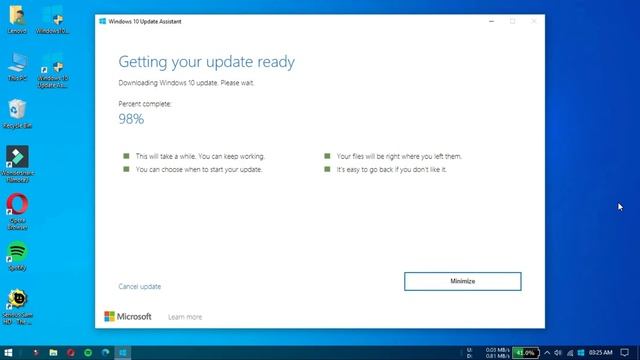The width and height of the screenshot is (640, 360).
Task: Open Windows 10 Update Assistant desktop shortcut
Action: 53,70
